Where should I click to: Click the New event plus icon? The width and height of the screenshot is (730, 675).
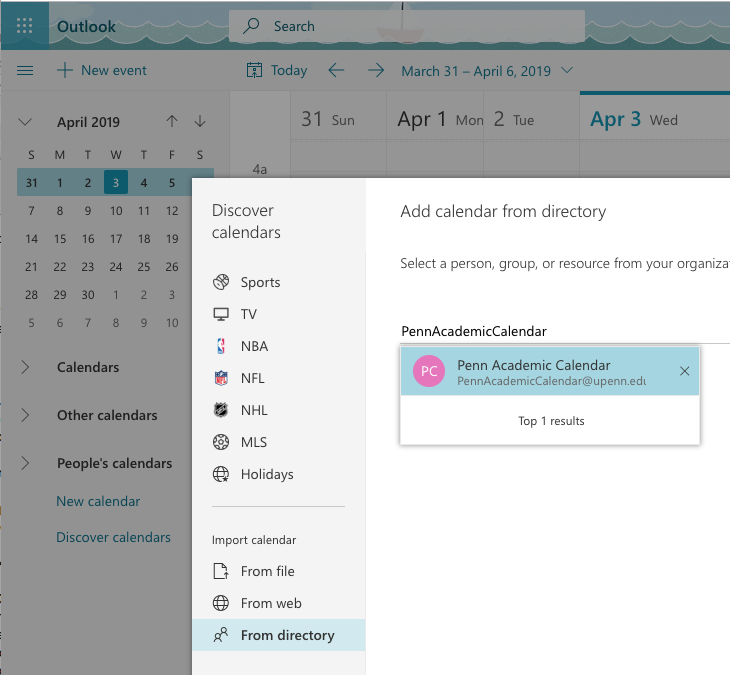coord(65,70)
